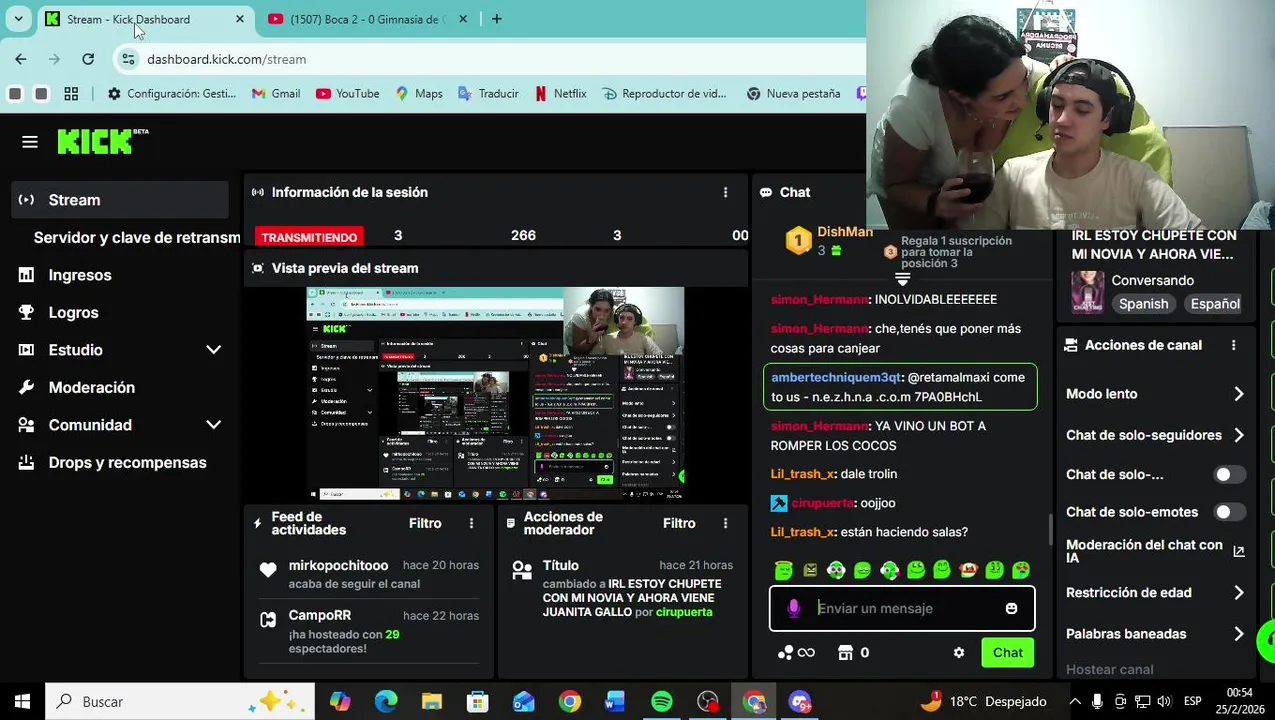Click the Español tag
Screen dimensions: 1275x720
pos(1215,304)
